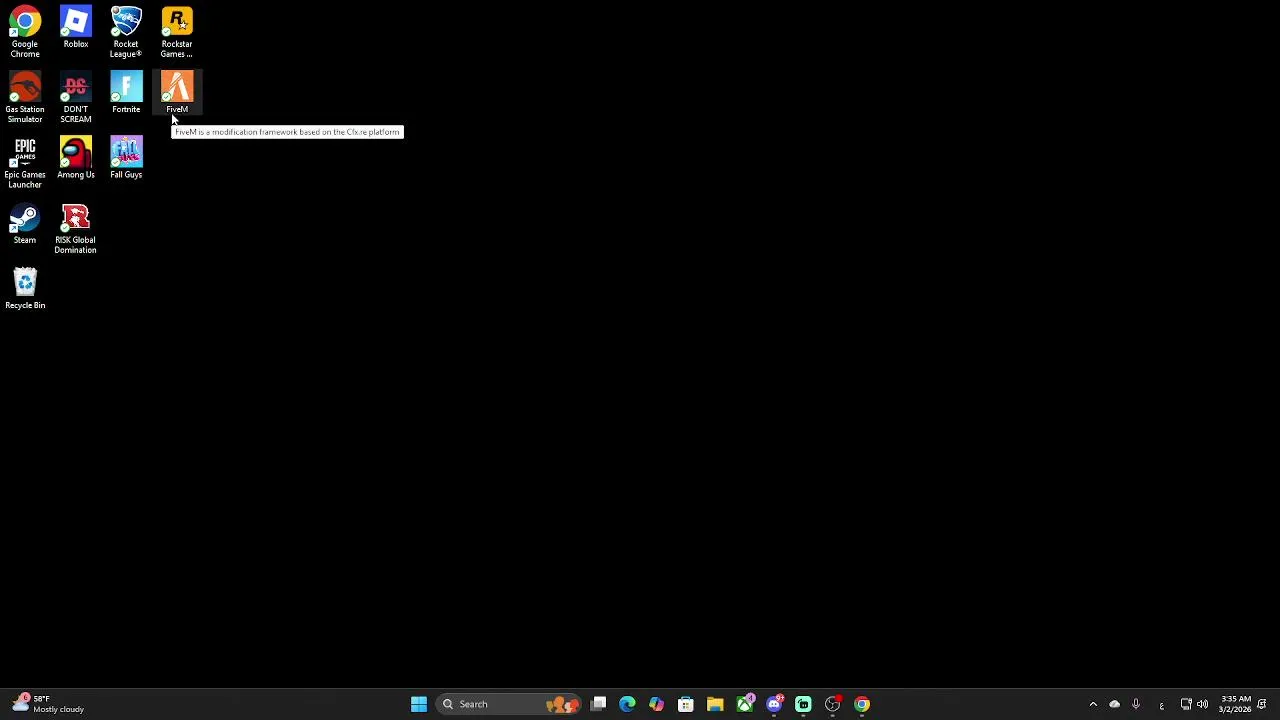Switch to Chrome in the taskbar
The image size is (1280, 720).
pyautogui.click(x=862, y=704)
